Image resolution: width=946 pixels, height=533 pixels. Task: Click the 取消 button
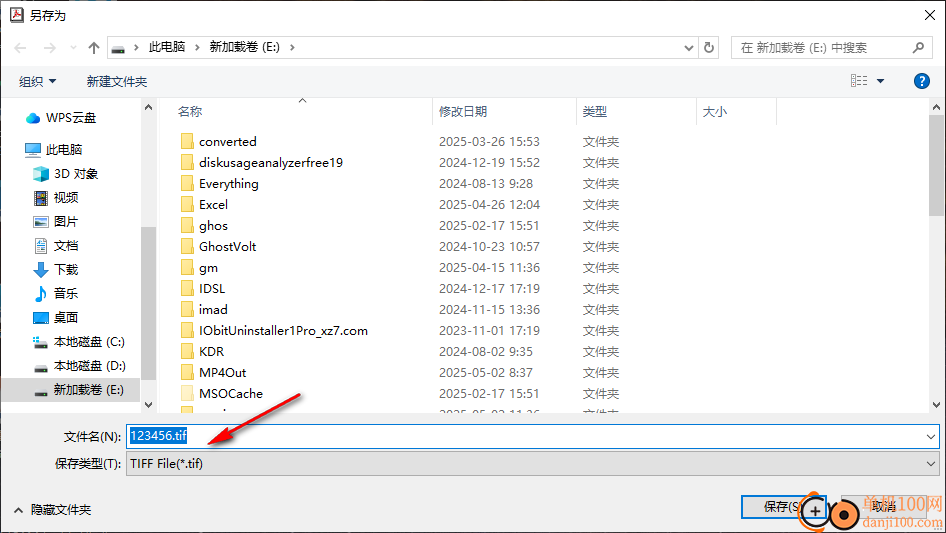pos(883,506)
